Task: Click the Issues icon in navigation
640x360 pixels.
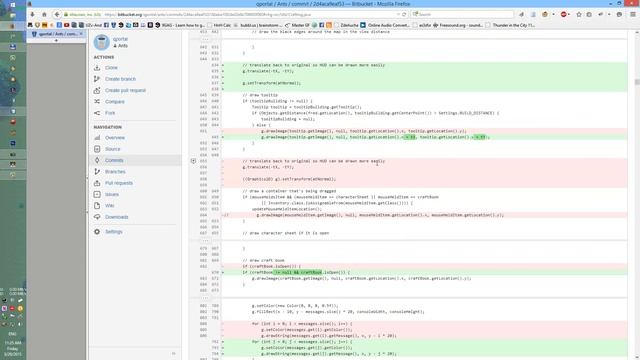Action: click(x=97, y=194)
